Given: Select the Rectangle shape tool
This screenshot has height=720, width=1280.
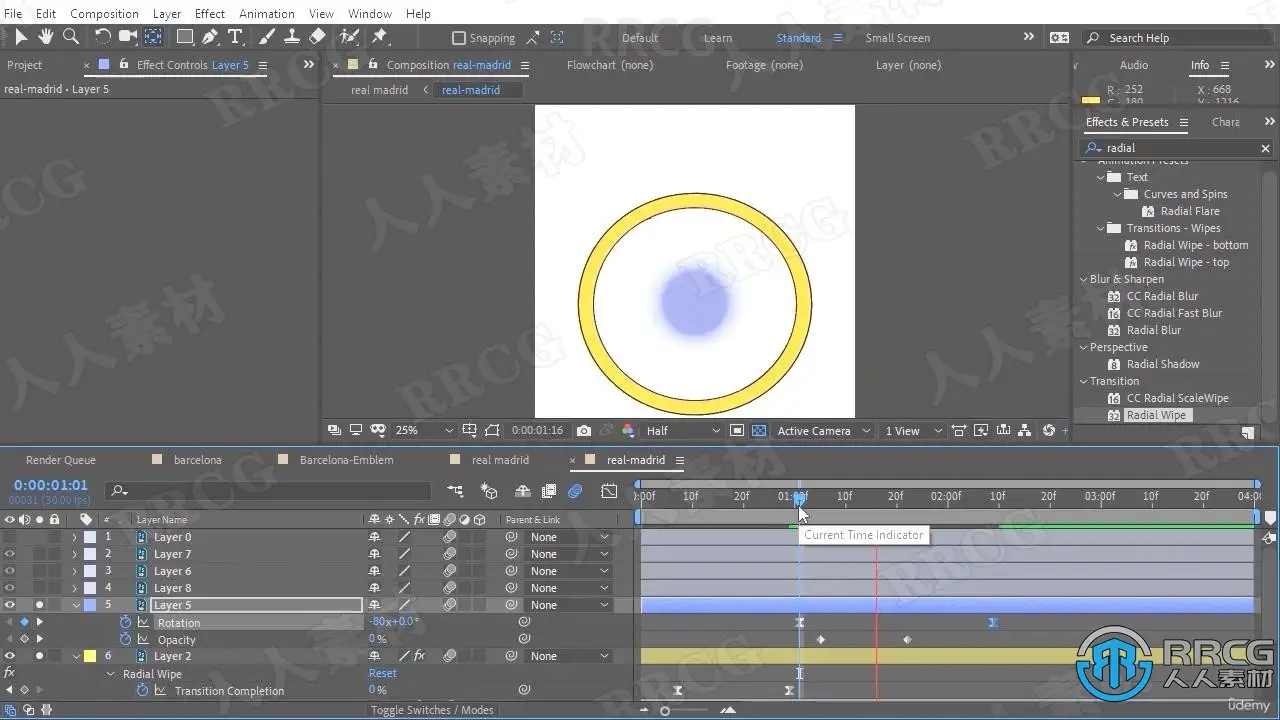Looking at the screenshot, I should pos(185,37).
